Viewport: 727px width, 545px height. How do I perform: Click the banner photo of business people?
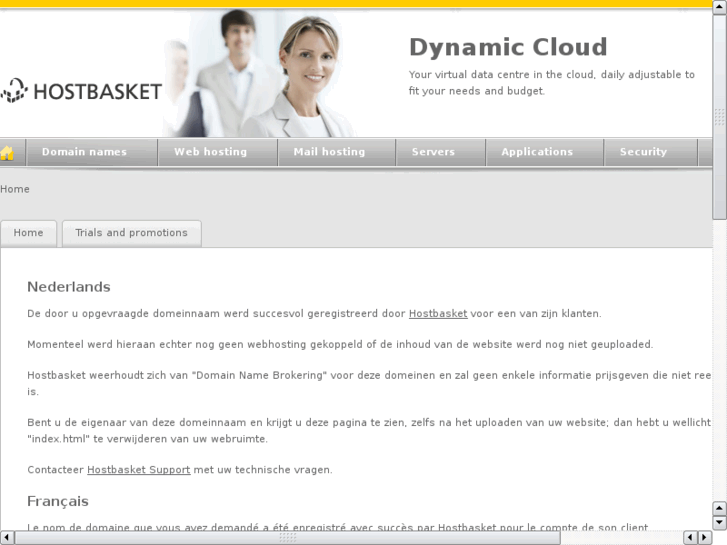[260, 73]
